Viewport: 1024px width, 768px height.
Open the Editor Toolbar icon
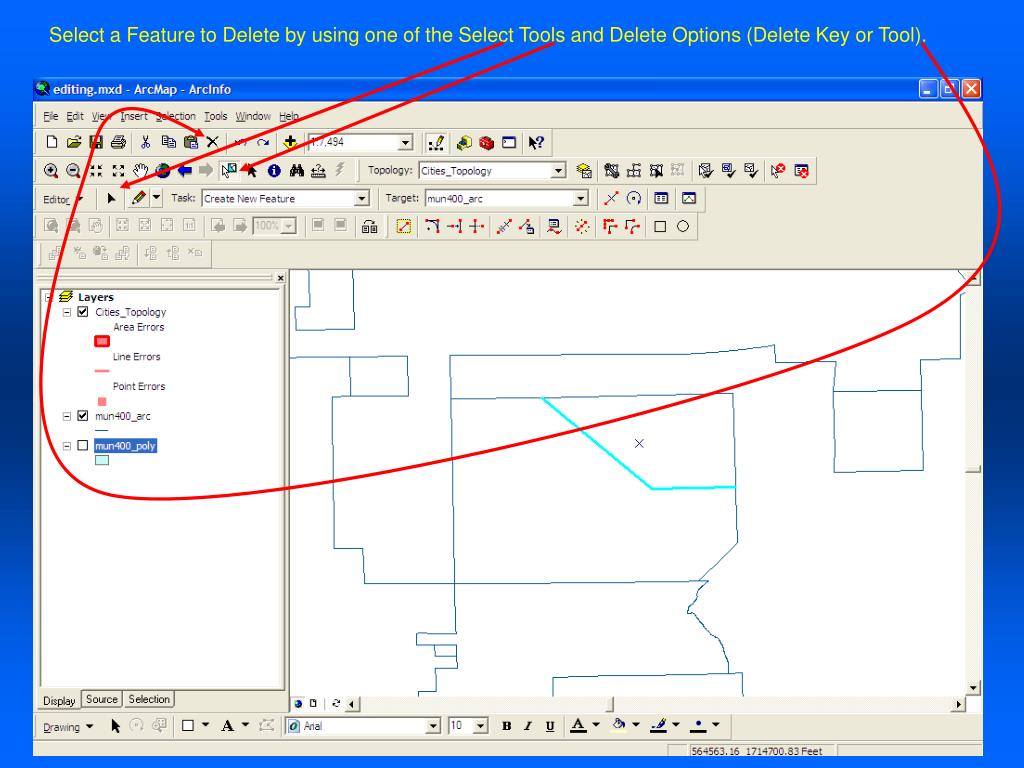pos(436,142)
